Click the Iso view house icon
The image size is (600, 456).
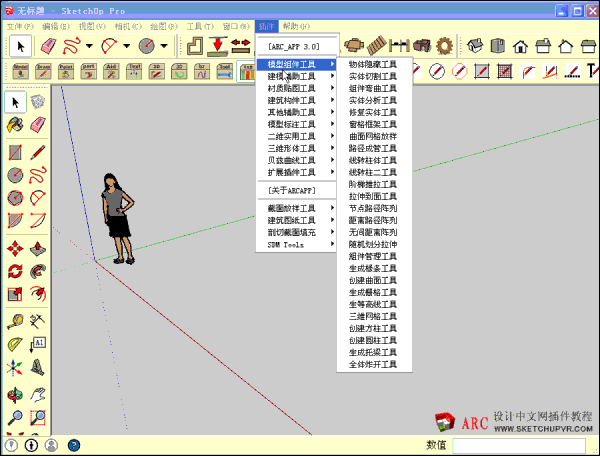[x=475, y=46]
